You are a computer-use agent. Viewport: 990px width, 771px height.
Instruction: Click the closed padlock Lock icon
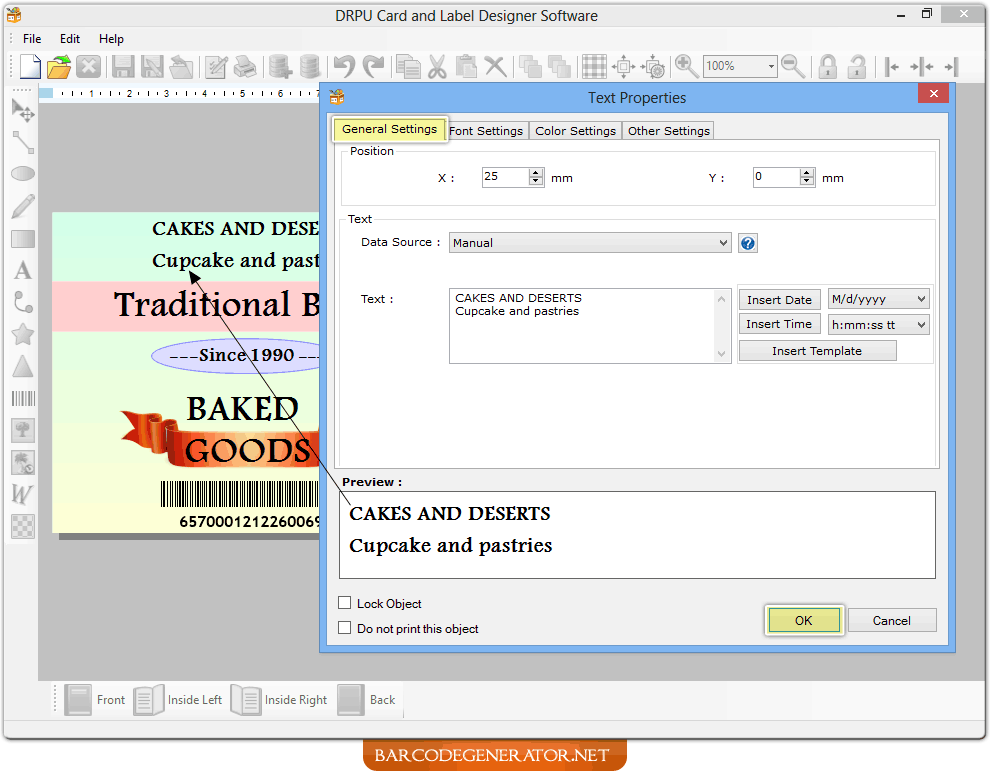tap(828, 66)
